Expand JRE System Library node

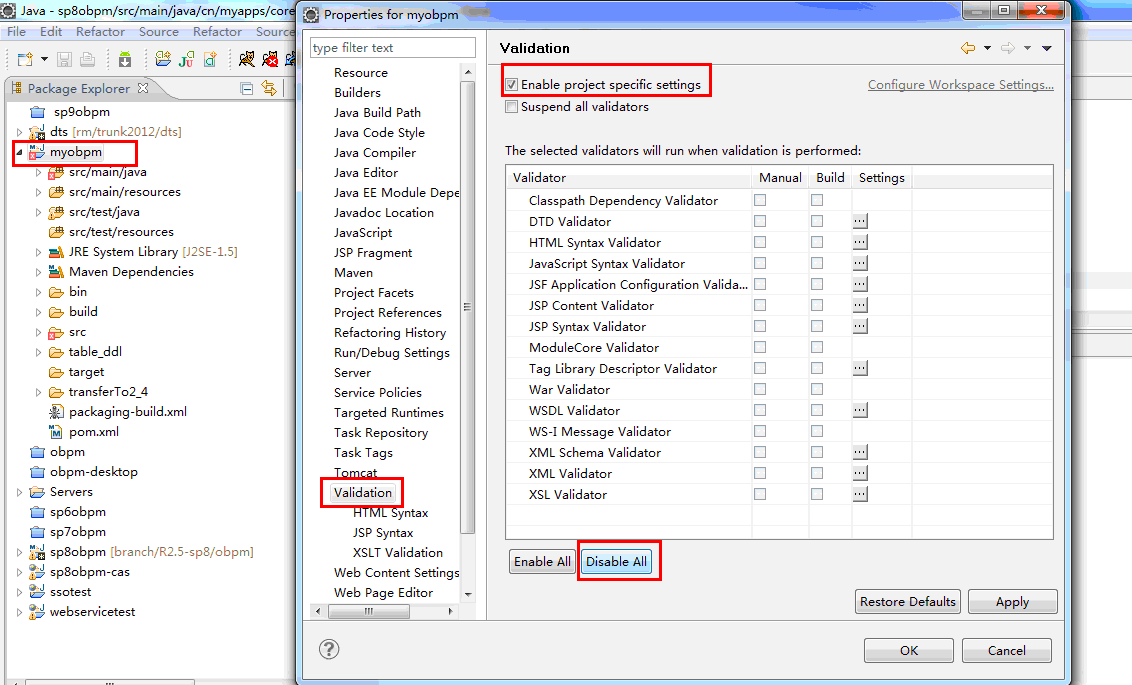pos(38,252)
